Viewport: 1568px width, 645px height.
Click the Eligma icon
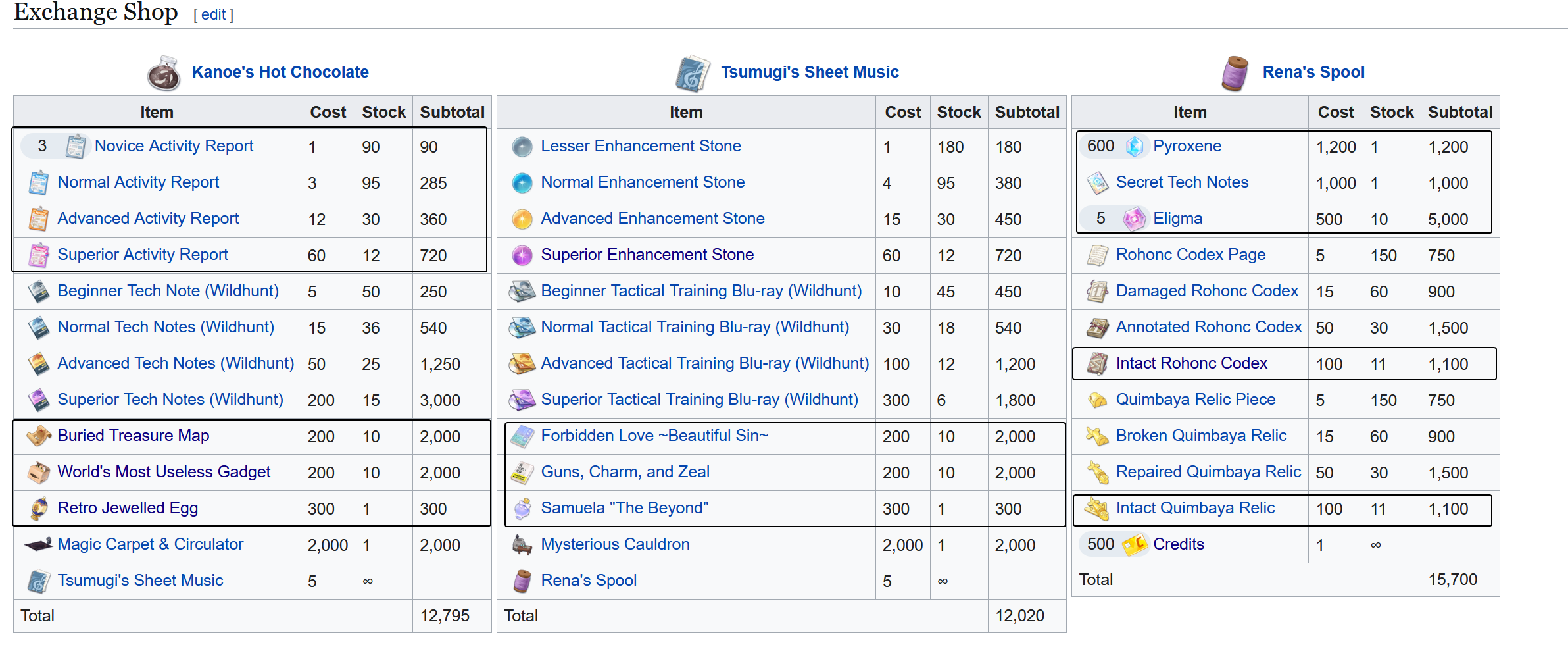[1135, 219]
